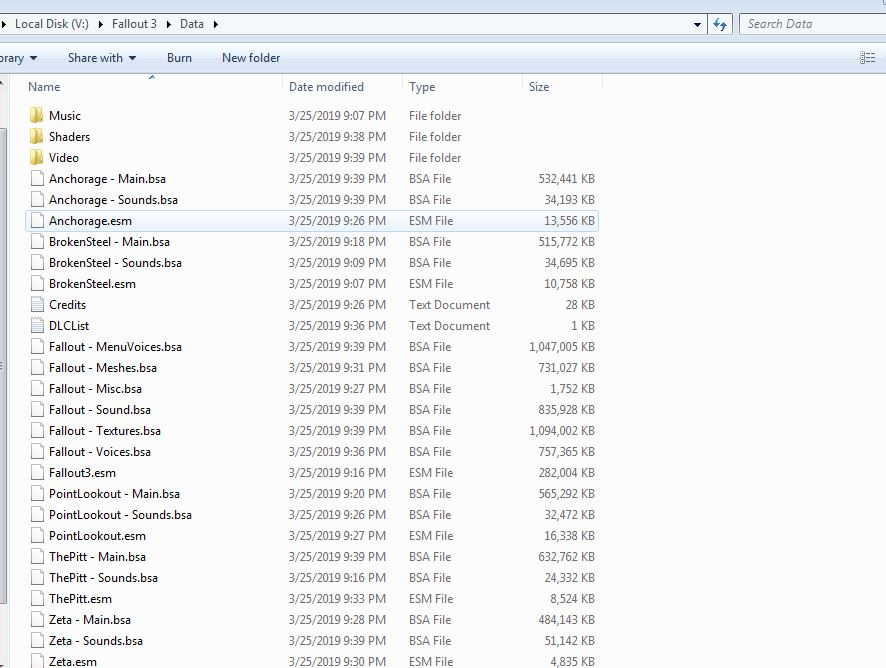Select the BrokenSteel - Main.bsa file icon
This screenshot has height=668, width=886.
tap(37, 241)
